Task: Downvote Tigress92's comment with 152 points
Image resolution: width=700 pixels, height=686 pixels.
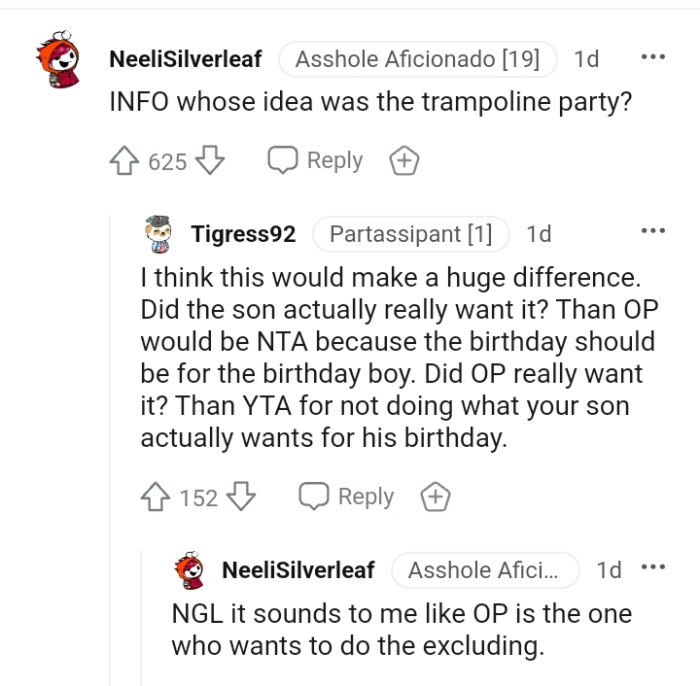Action: [x=242, y=497]
